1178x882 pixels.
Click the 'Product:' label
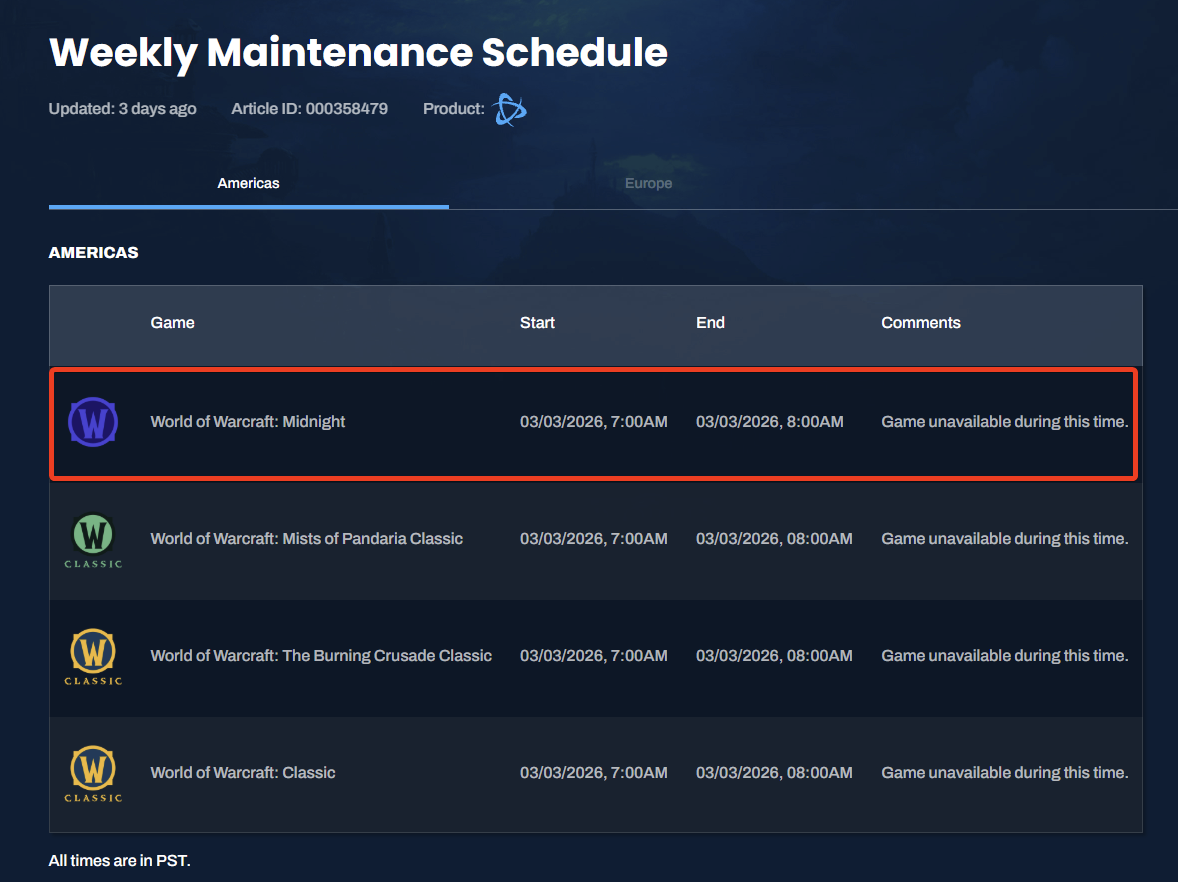[x=454, y=109]
